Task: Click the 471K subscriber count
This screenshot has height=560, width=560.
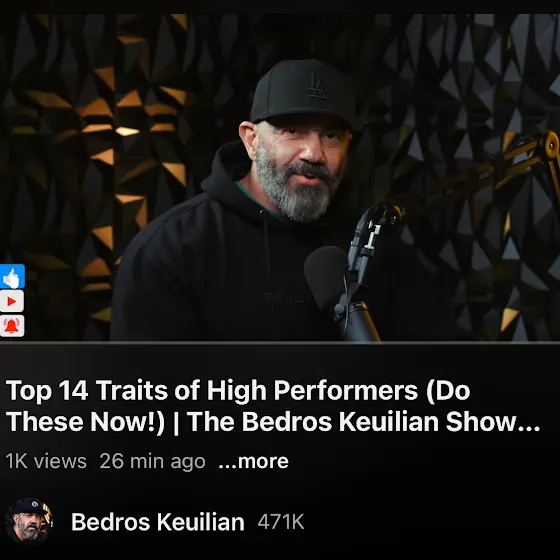Action: [x=281, y=522]
